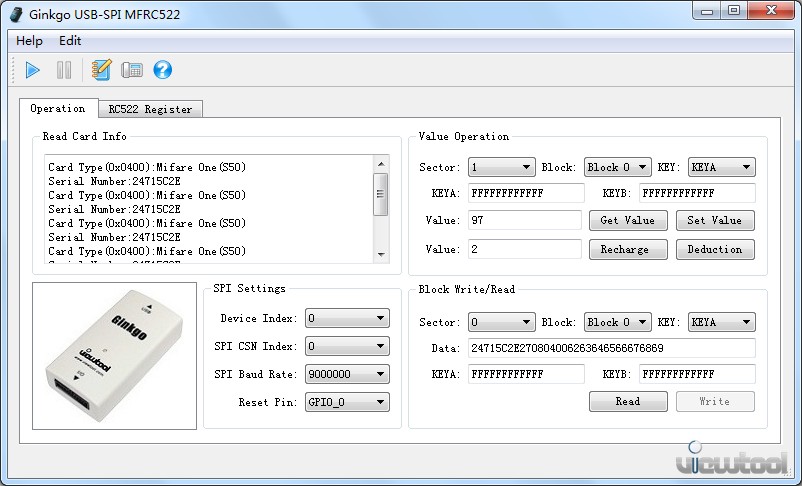The width and height of the screenshot is (802, 486).
Task: Switch to the RC522 Register tab
Action: pos(150,109)
